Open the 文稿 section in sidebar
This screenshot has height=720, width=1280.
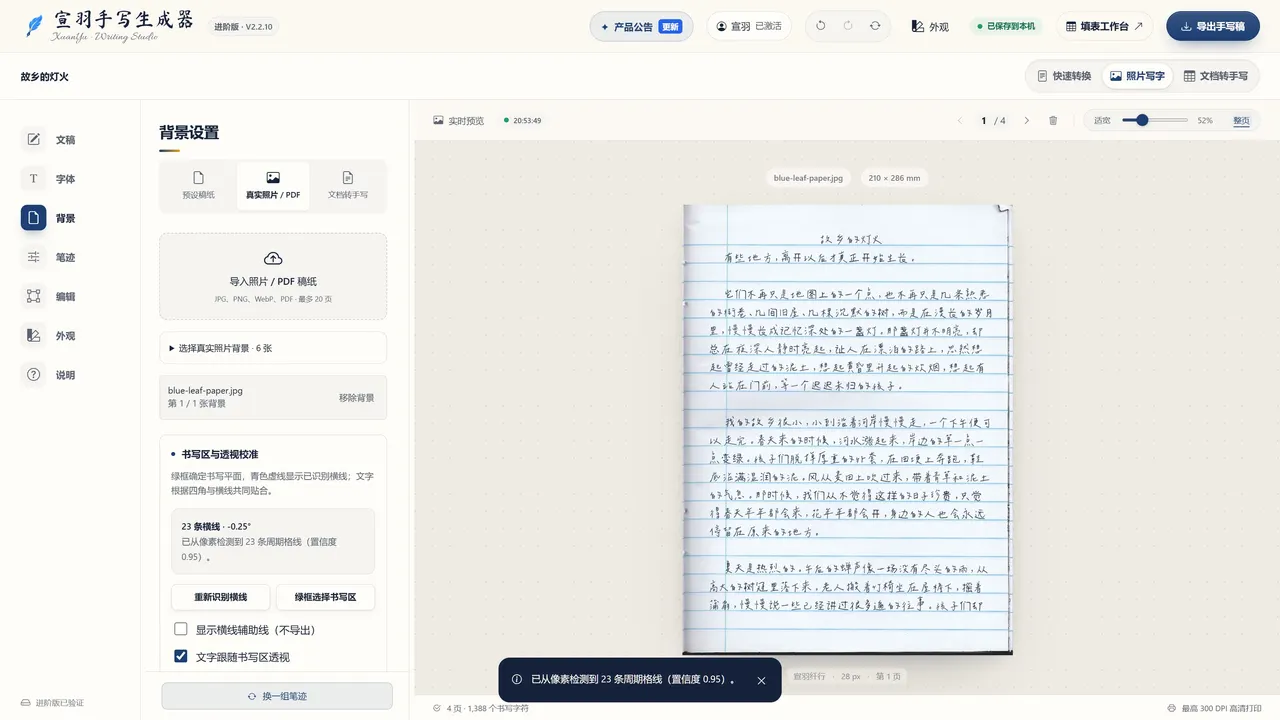tap(50, 140)
